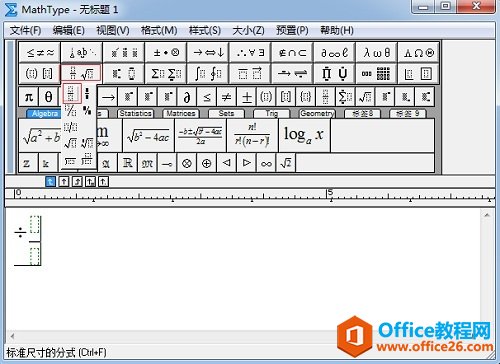This screenshot has height=364, width=500.
Task: Insert square root template from dropdown
Action: 71,144
